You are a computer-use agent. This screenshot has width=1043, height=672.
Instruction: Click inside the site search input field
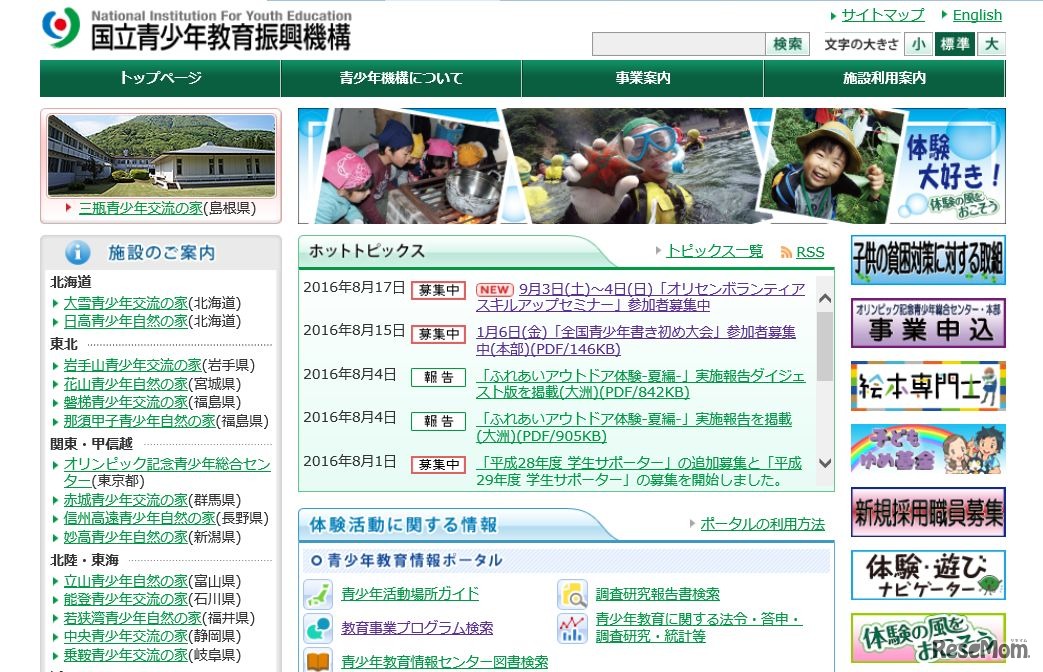click(x=676, y=44)
